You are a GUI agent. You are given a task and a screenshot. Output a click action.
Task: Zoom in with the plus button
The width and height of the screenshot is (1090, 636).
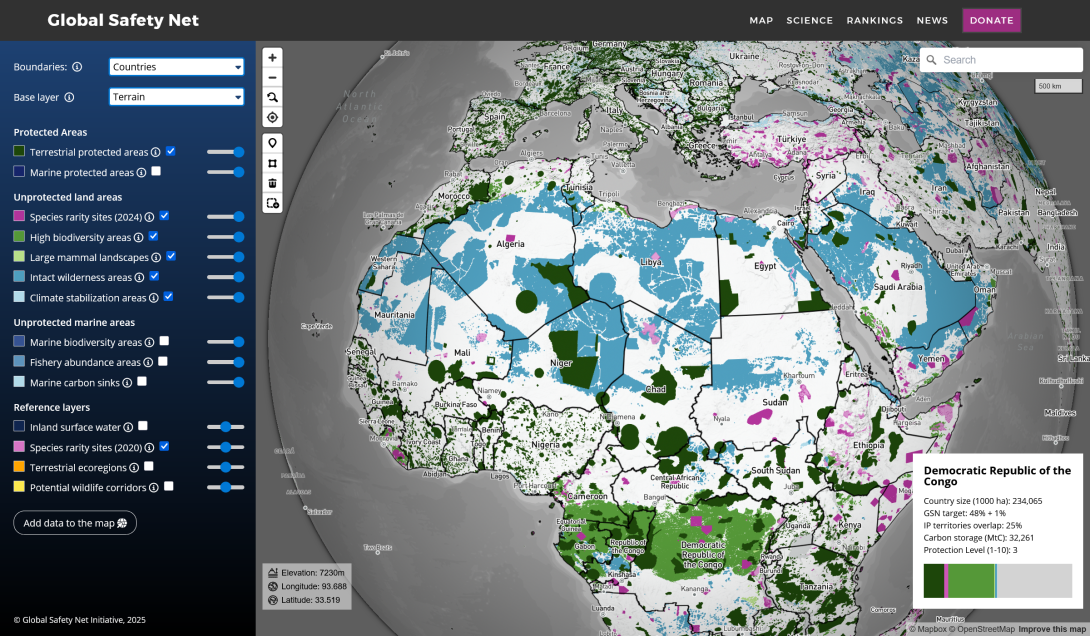(272, 58)
